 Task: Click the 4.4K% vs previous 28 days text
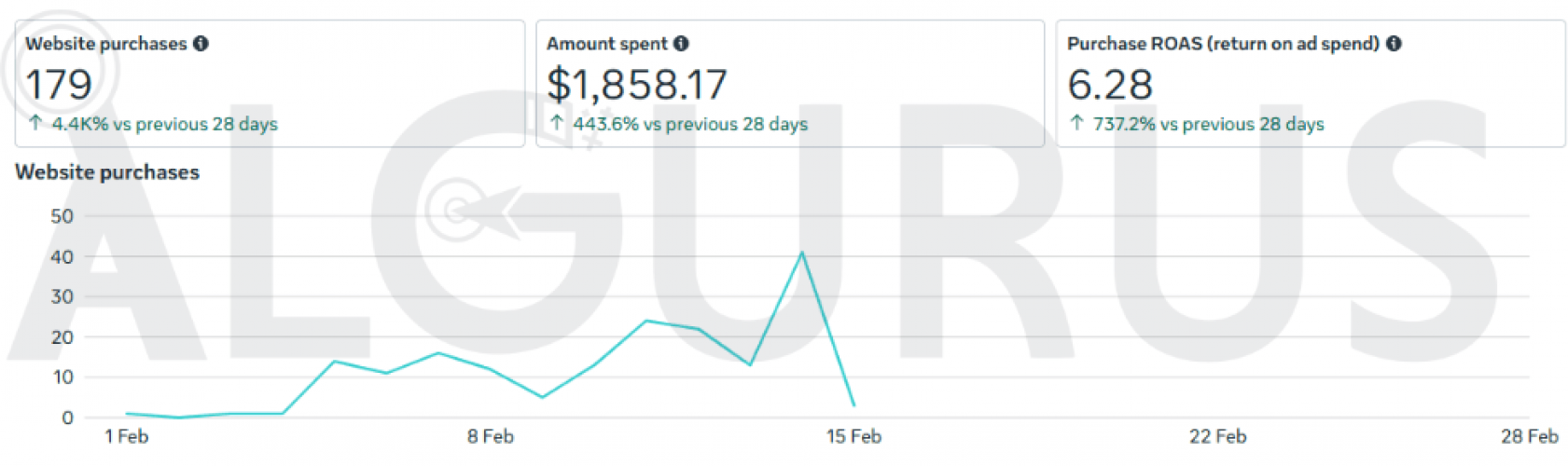(x=165, y=124)
